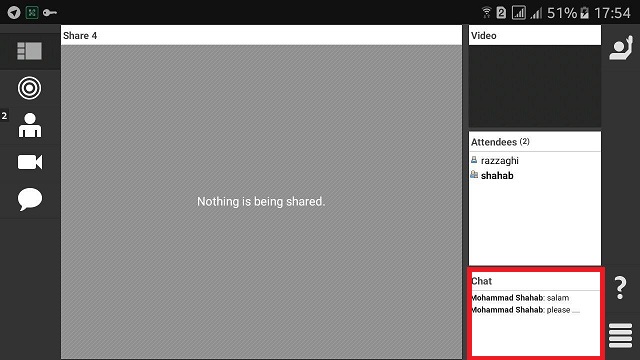Tap the Nothing is being shared area
Image resolution: width=640 pixels, height=360 pixels.
pyautogui.click(x=261, y=202)
